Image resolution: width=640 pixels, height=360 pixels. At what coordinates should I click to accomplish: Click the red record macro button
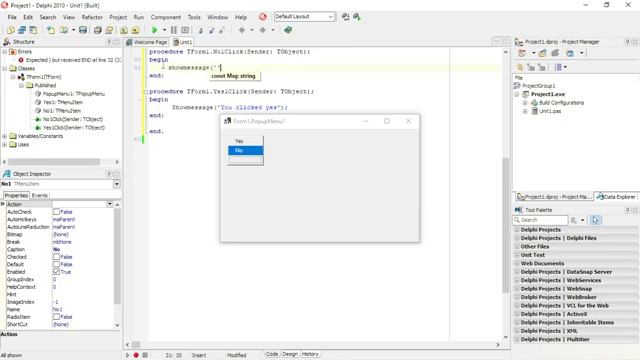[136, 355]
